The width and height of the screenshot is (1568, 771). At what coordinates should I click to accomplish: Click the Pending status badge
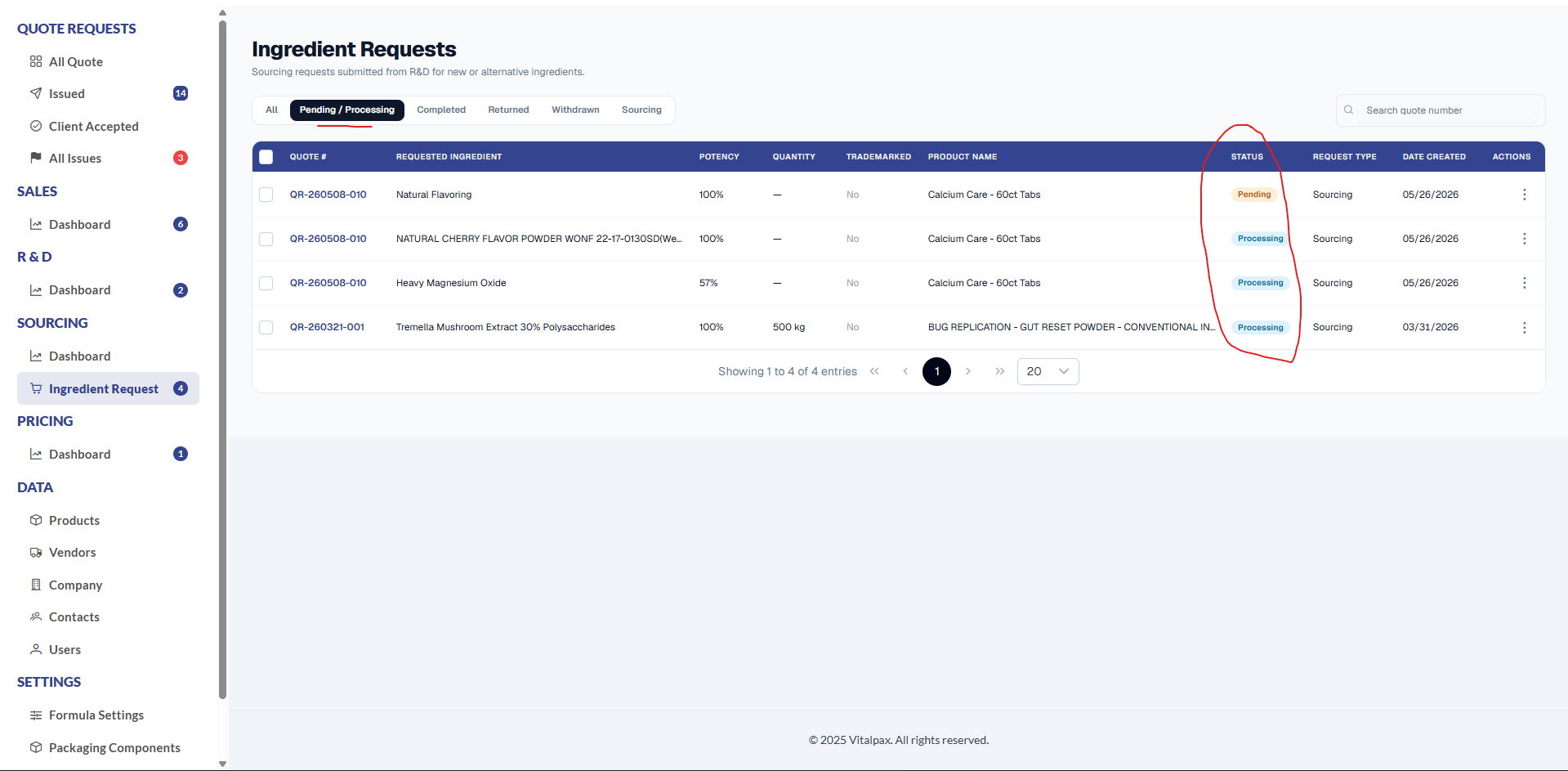(x=1254, y=195)
